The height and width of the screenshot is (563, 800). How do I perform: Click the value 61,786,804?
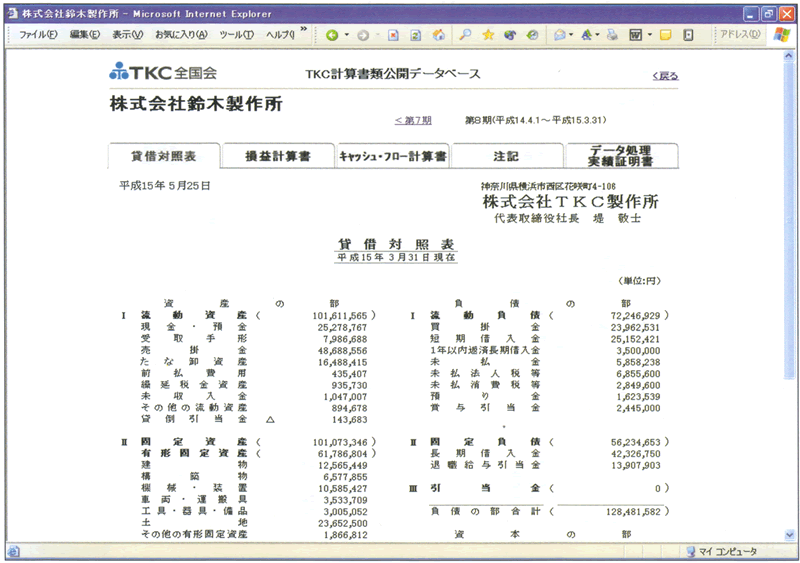pos(342,454)
